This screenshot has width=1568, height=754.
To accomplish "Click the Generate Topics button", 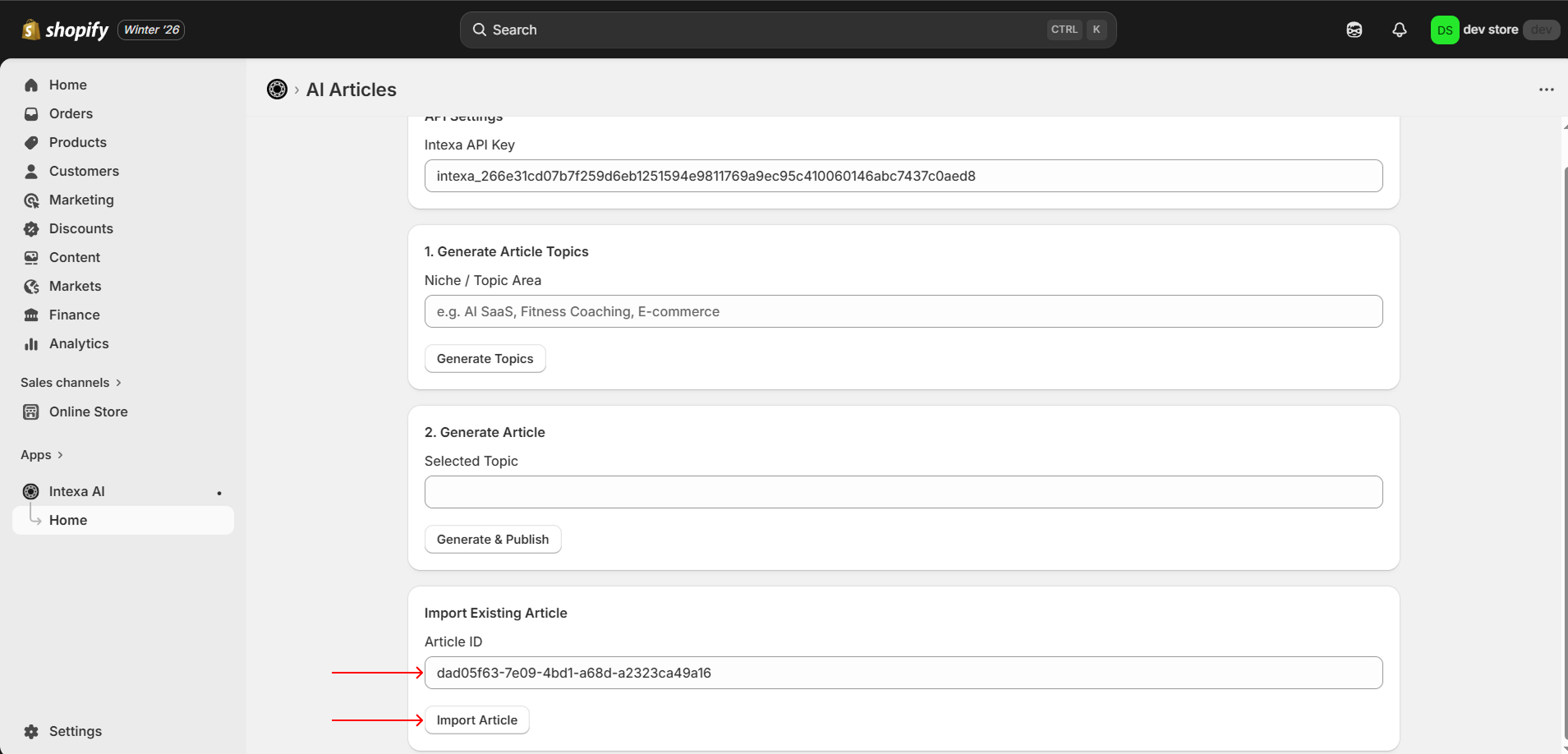I will 485,359.
